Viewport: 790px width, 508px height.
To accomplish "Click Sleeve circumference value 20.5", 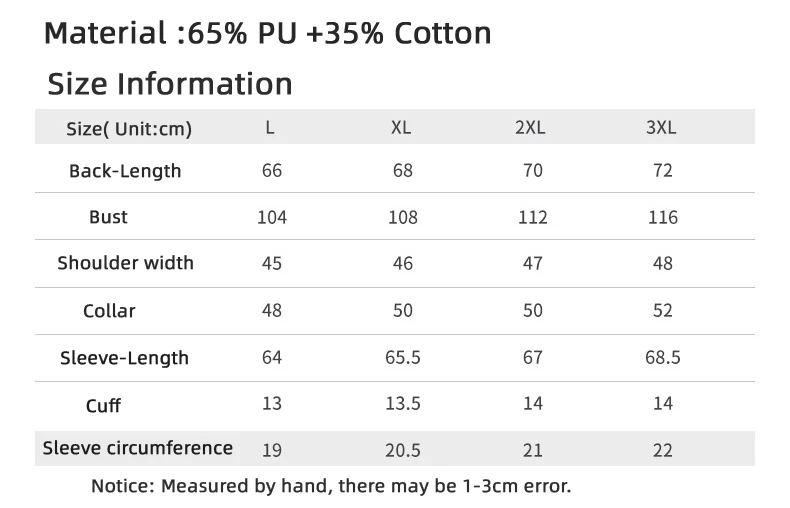I will coord(403,450).
